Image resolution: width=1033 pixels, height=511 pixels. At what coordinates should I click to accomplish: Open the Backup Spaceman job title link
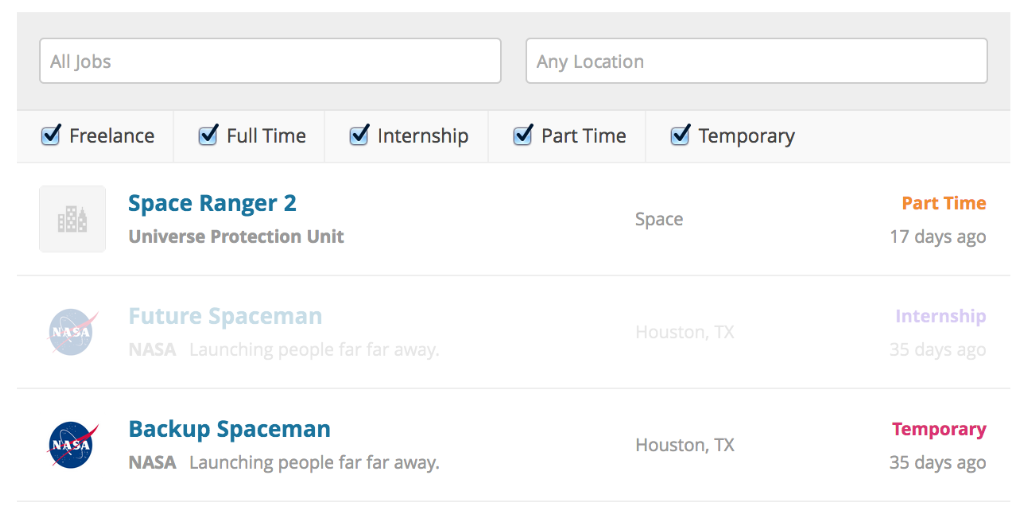click(x=229, y=430)
